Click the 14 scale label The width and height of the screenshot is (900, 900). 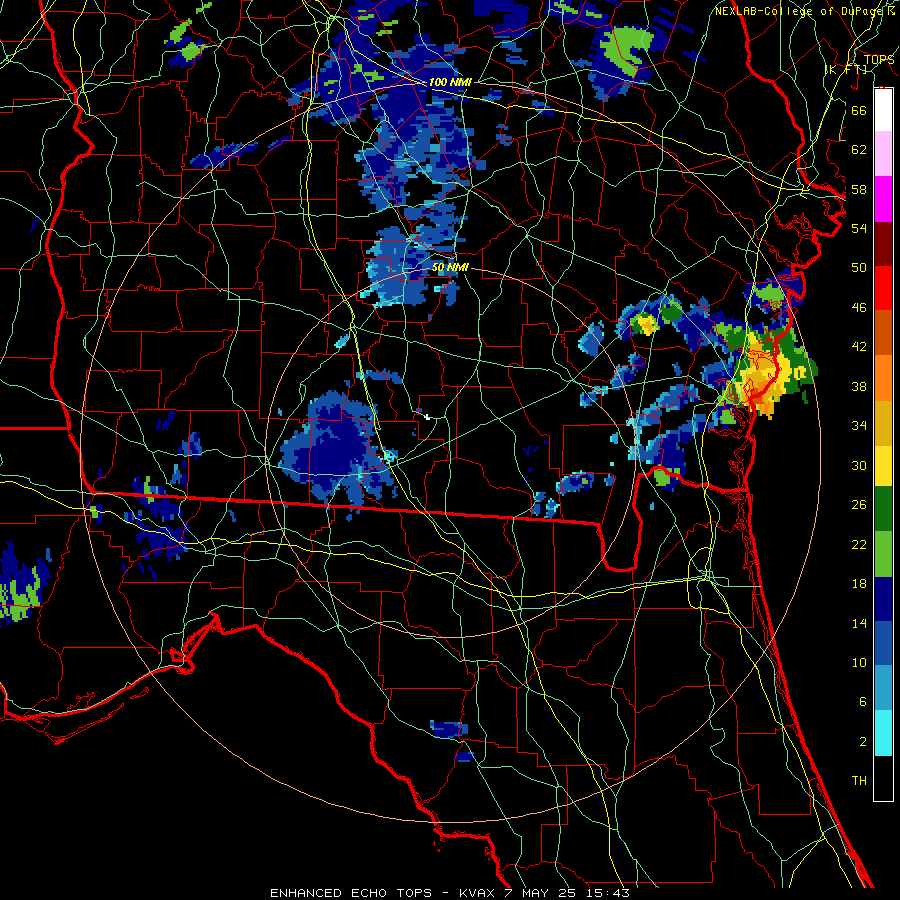pos(859,623)
